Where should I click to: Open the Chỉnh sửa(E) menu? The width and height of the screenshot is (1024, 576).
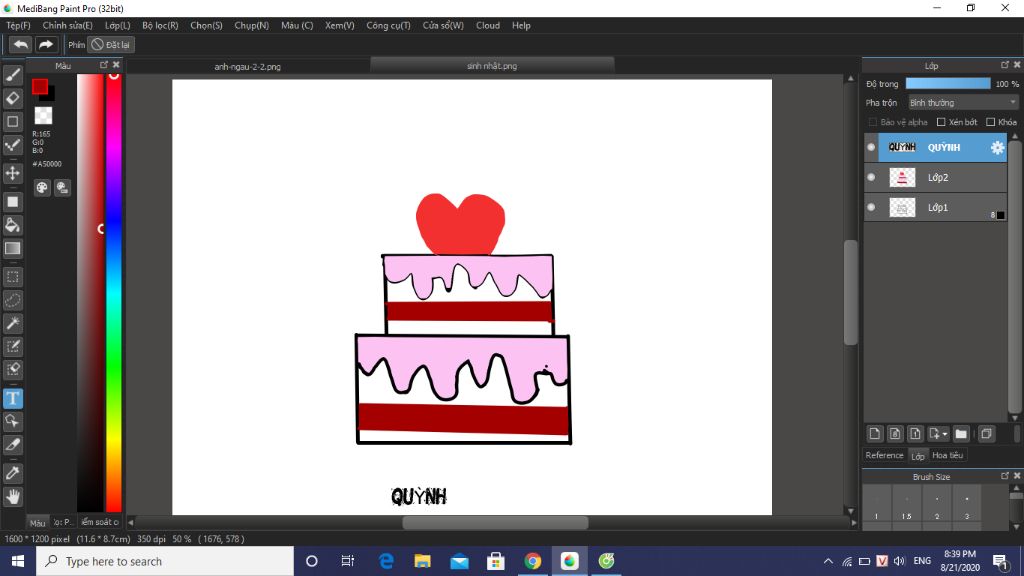pos(67,25)
